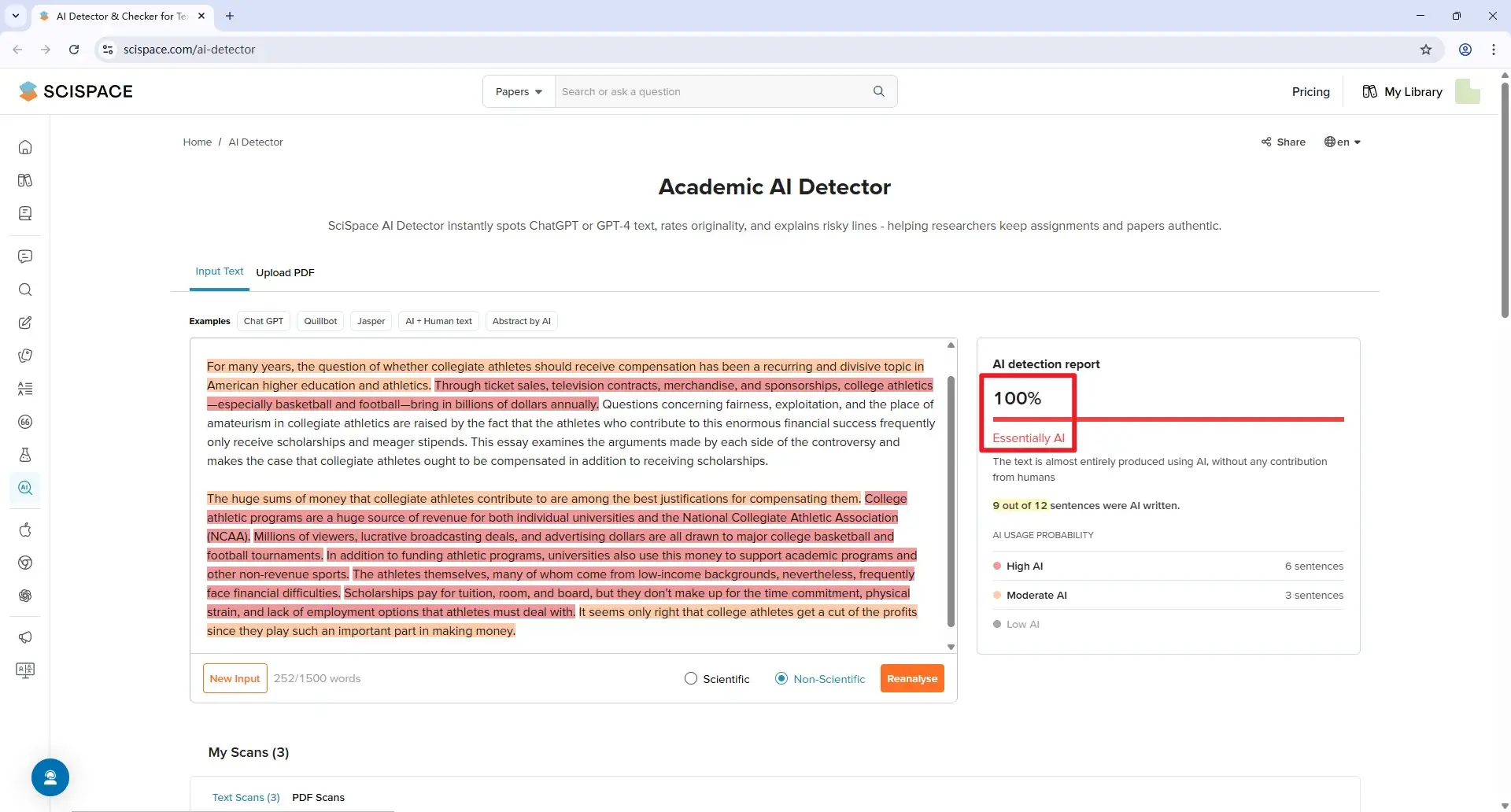1511x812 pixels.
Task: Load the AI + Human text example
Action: coord(438,321)
